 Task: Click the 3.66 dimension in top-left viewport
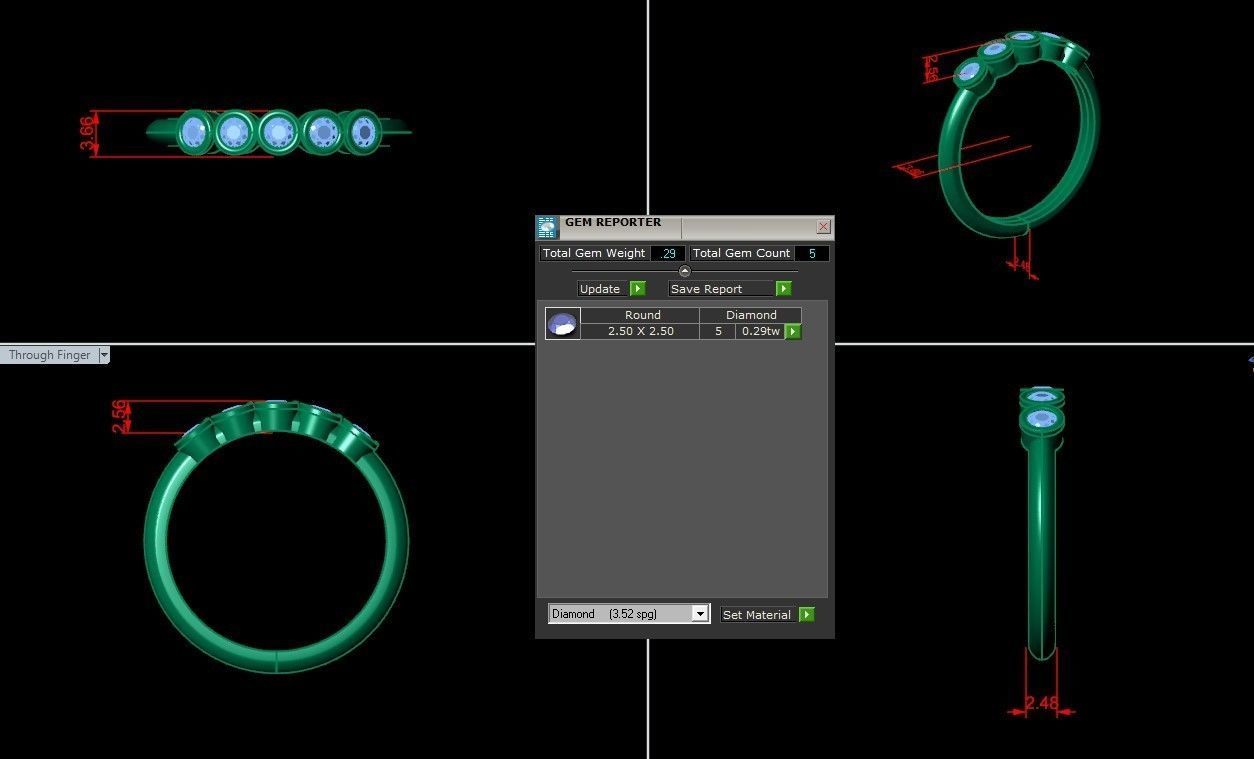coord(89,134)
